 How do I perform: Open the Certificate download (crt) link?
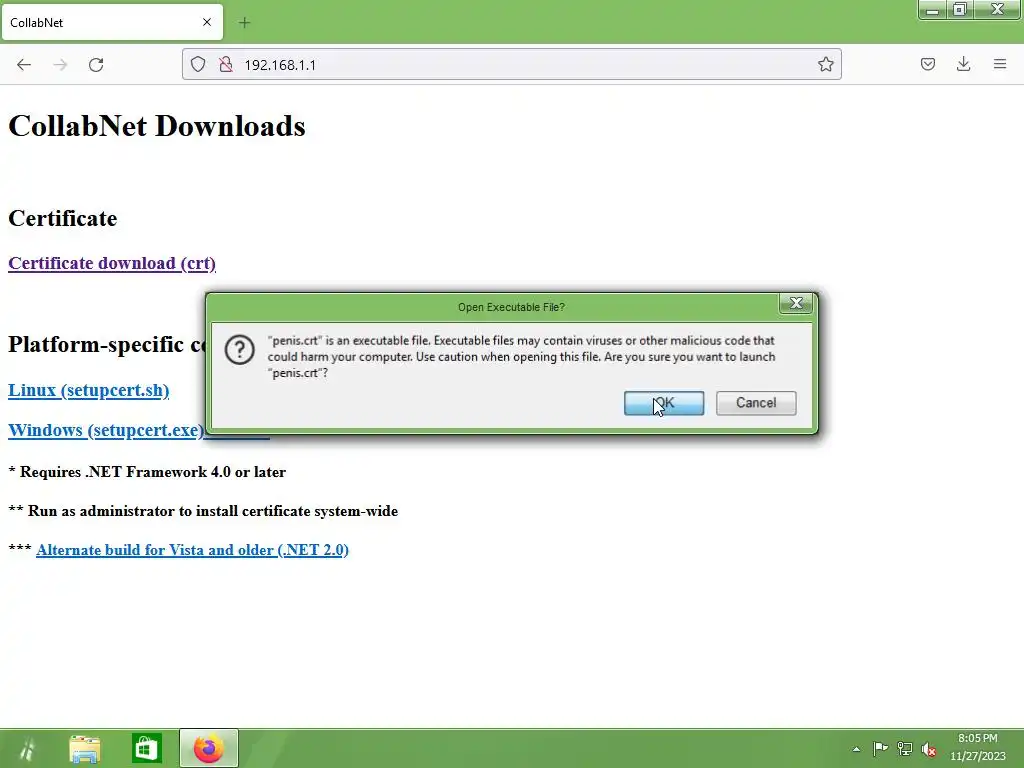coord(112,263)
